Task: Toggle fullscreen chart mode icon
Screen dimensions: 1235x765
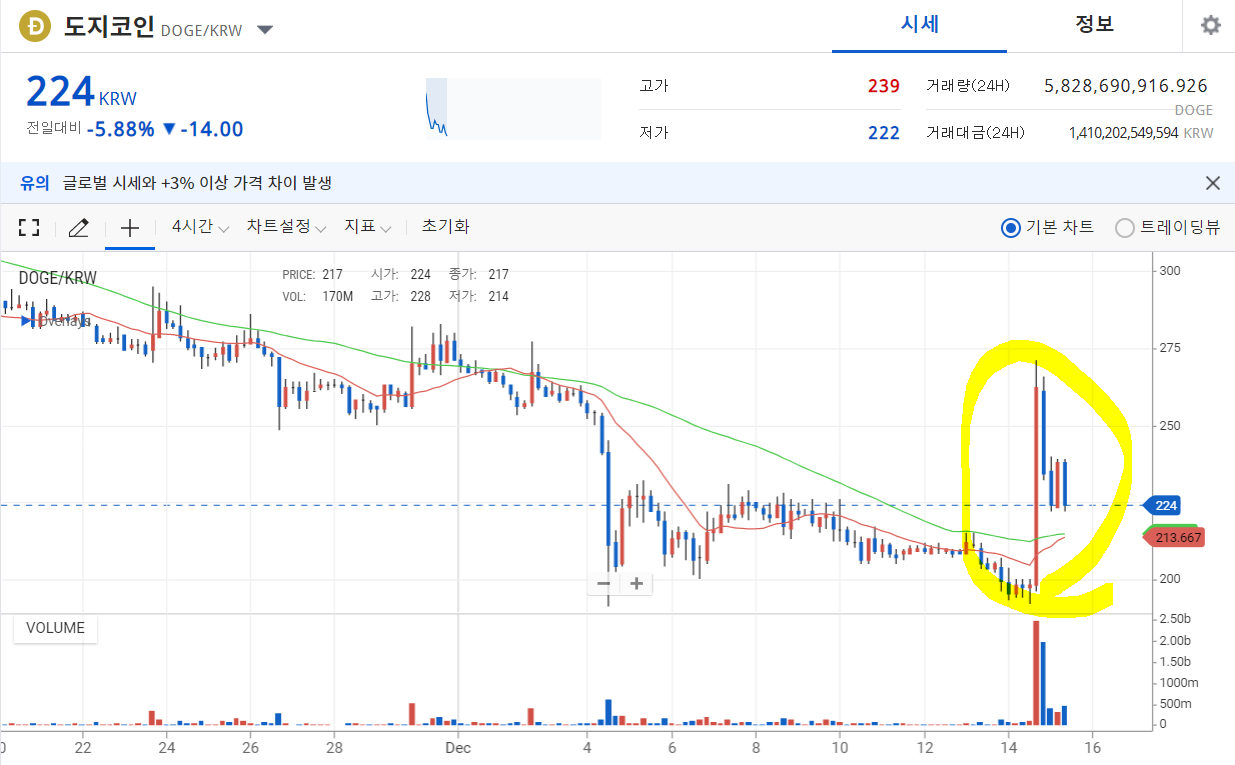Action: [x=29, y=227]
